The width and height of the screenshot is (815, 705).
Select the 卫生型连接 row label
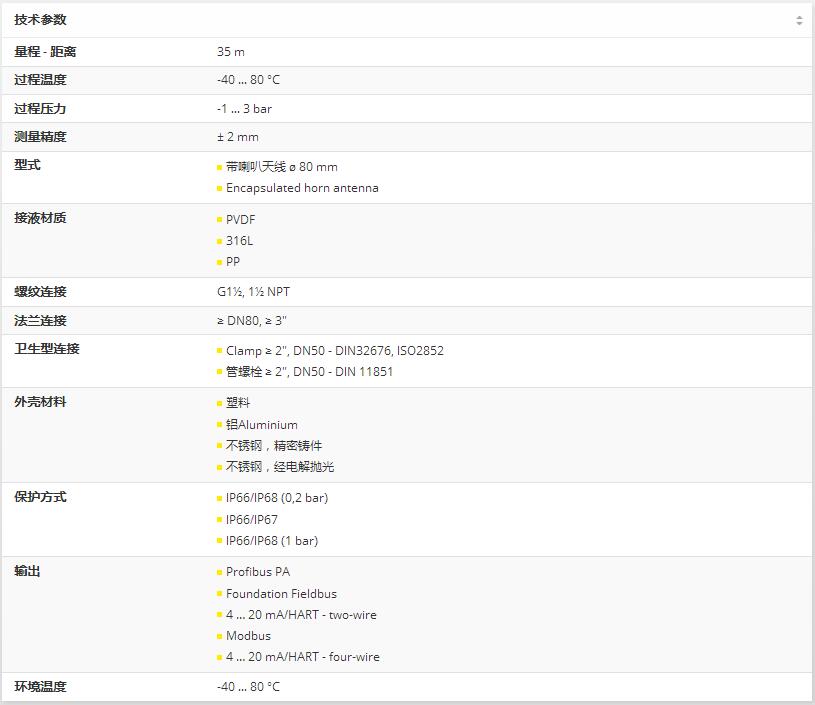pos(47,349)
